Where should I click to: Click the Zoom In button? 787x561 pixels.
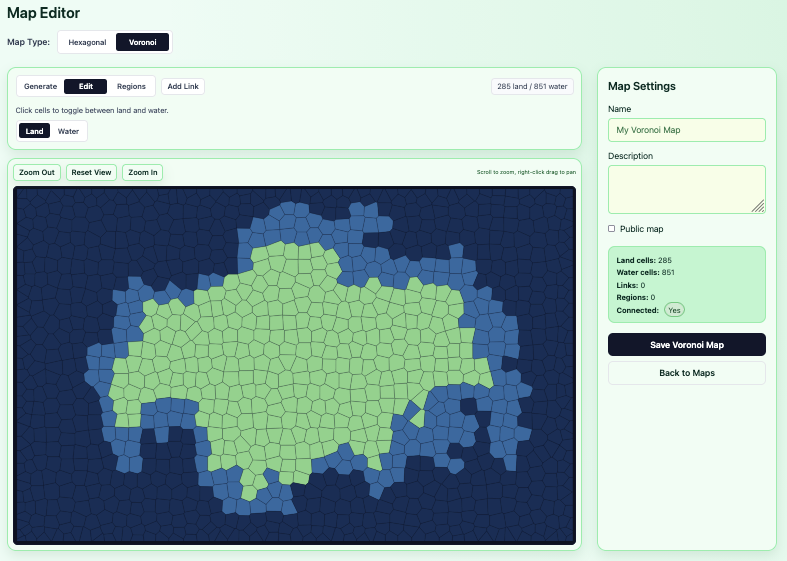pos(143,172)
